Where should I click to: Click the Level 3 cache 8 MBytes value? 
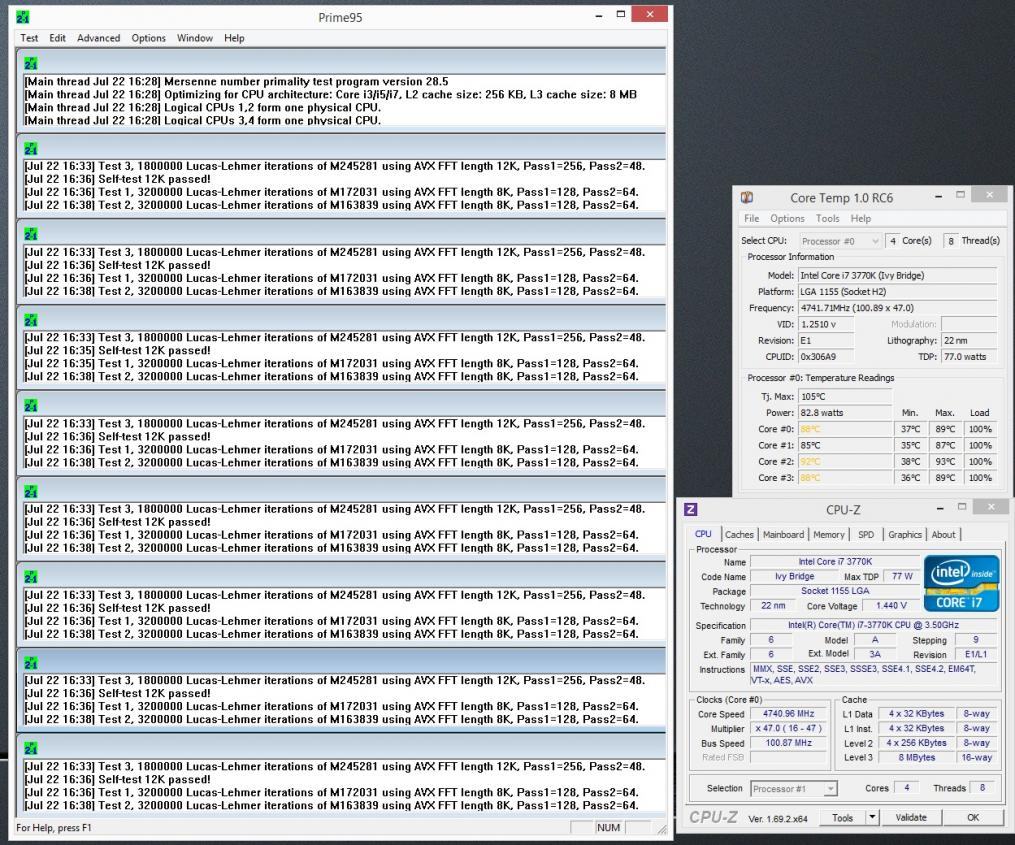[x=917, y=758]
